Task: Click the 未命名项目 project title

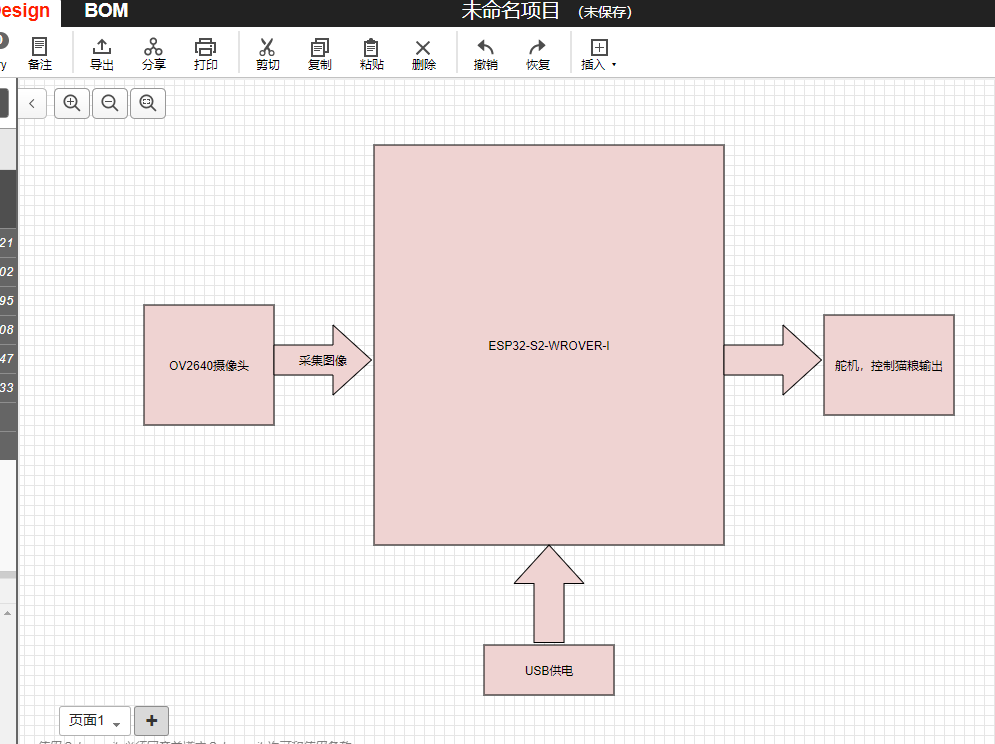Action: [510, 11]
